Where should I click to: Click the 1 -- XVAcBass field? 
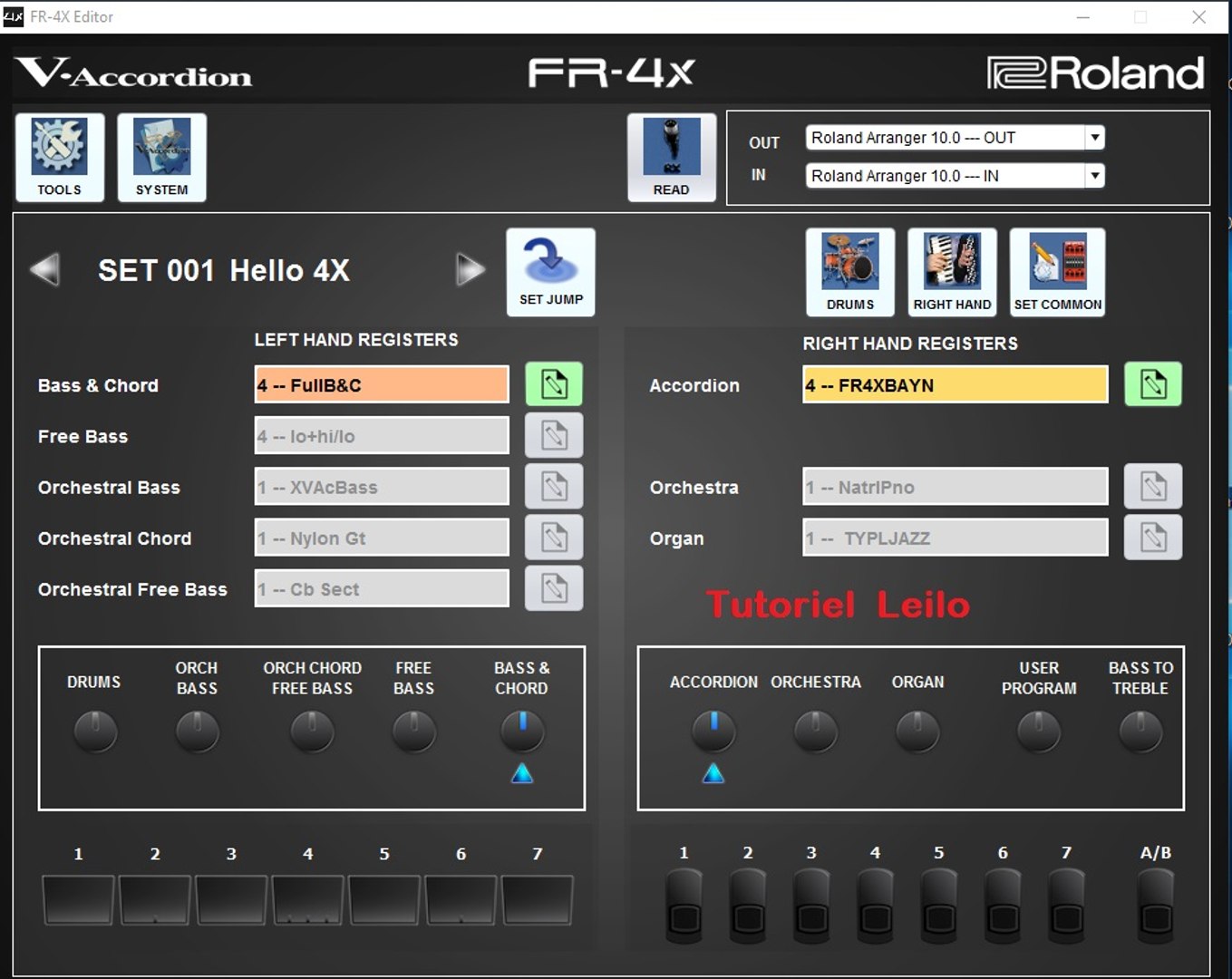pos(382,487)
